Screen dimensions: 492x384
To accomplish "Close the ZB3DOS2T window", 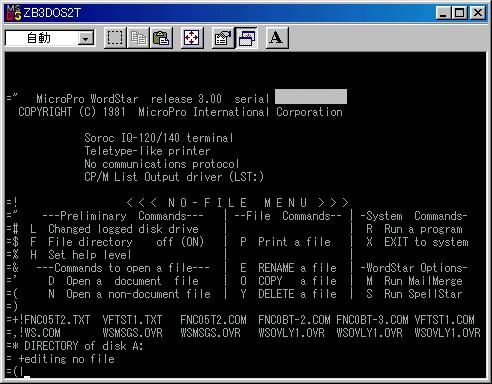I will (x=477, y=13).
